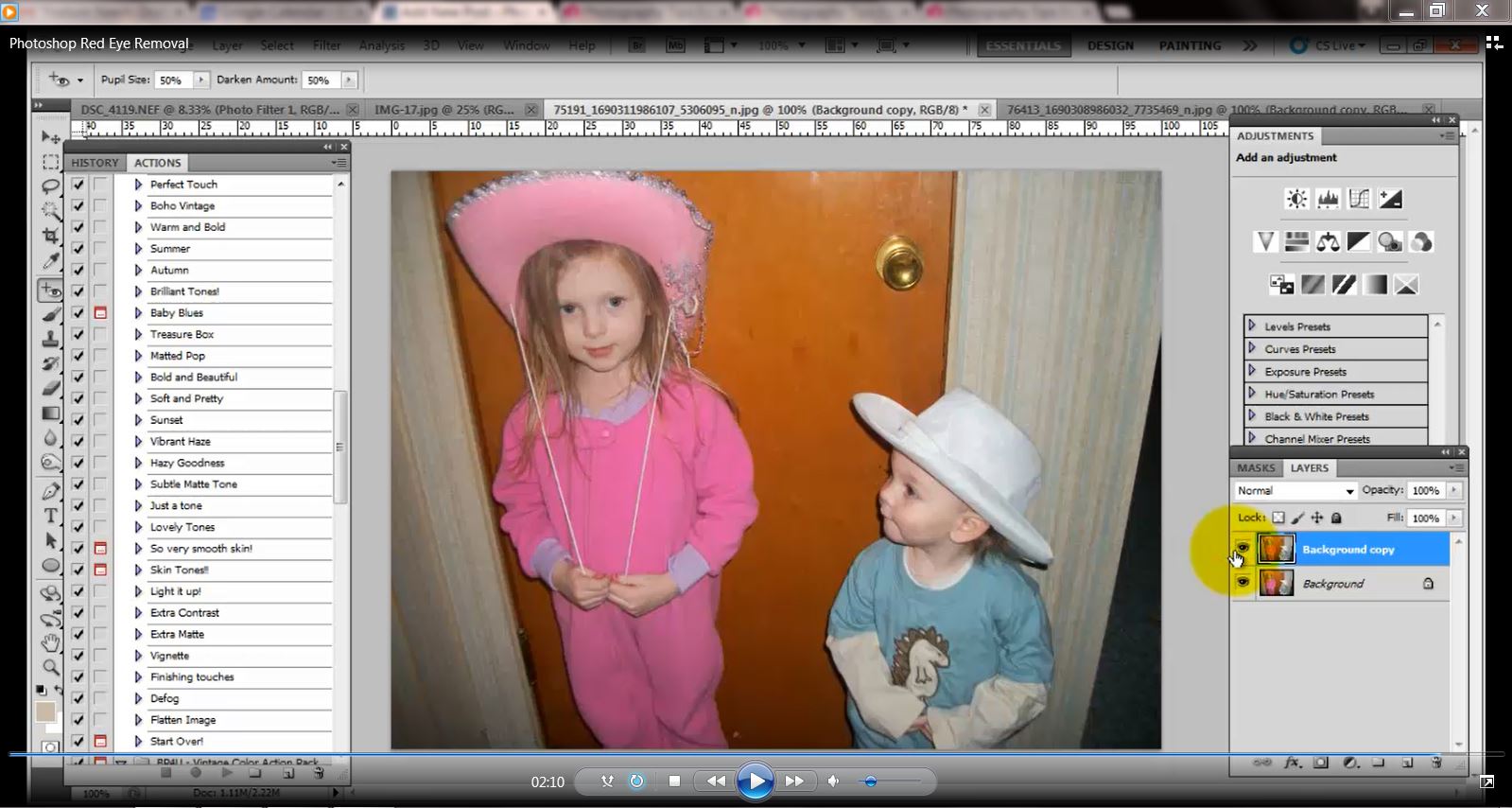
Task: Stop the video playback
Action: pyautogui.click(x=674, y=781)
